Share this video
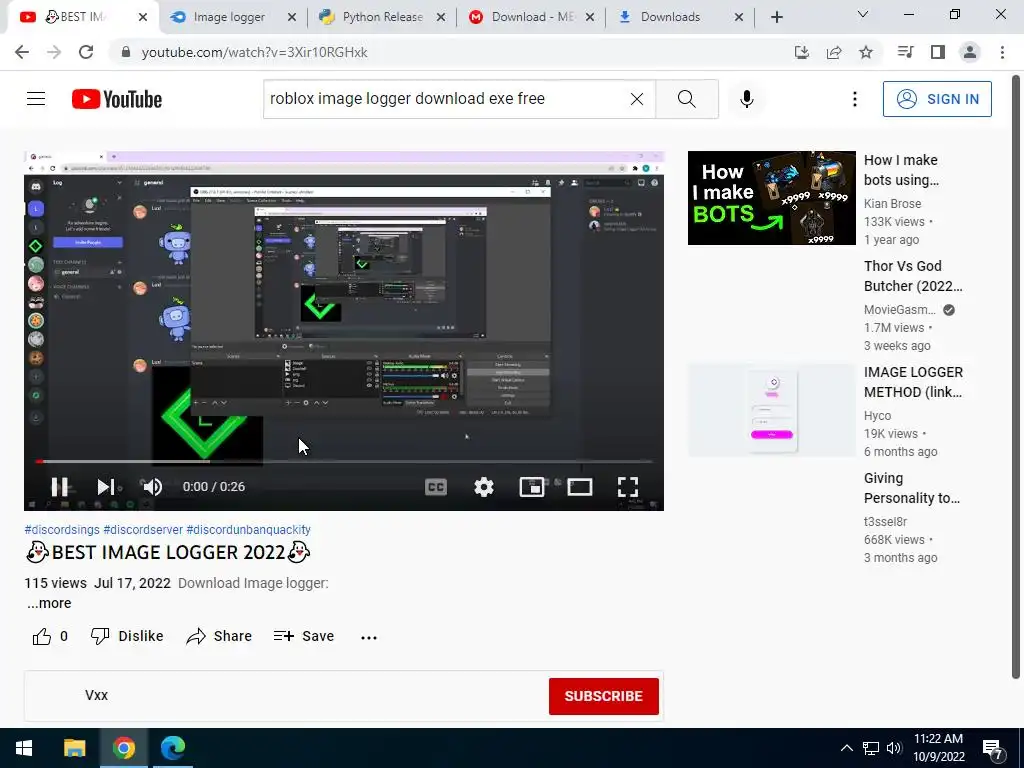This screenshot has width=1024, height=768. 219,636
